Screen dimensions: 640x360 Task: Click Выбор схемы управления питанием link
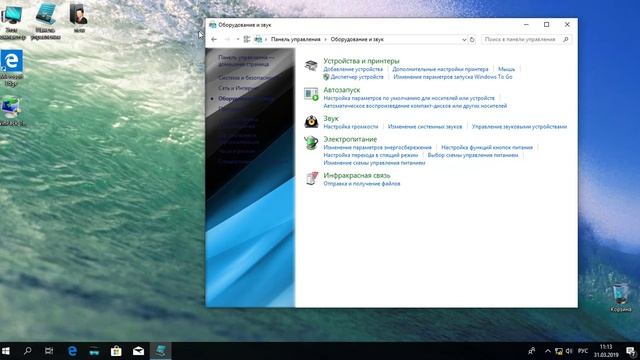coord(473,155)
